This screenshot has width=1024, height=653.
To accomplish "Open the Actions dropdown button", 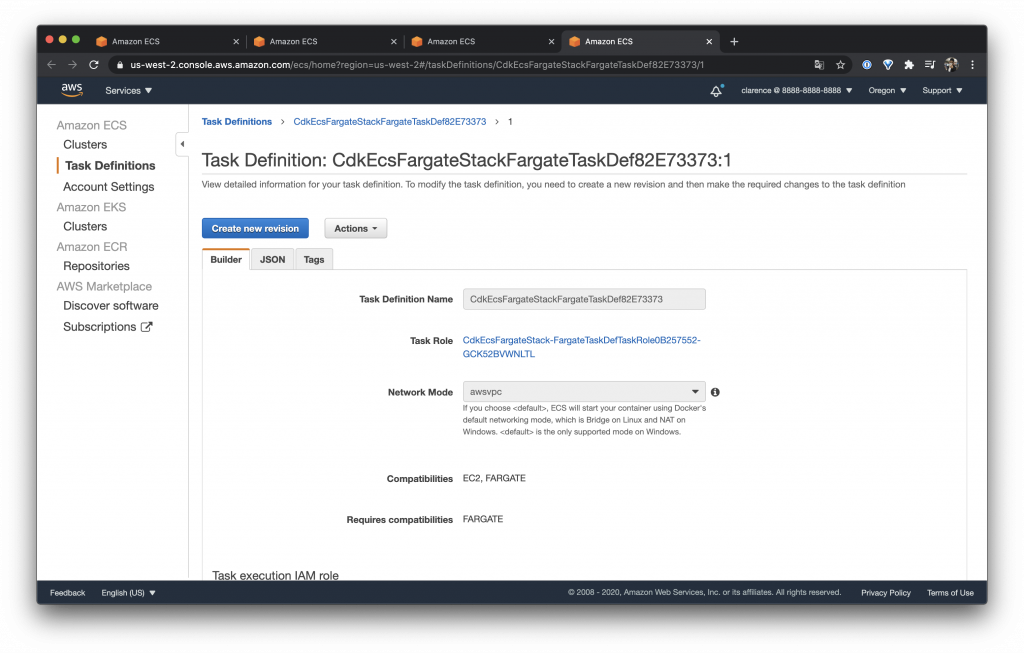I will click(356, 228).
